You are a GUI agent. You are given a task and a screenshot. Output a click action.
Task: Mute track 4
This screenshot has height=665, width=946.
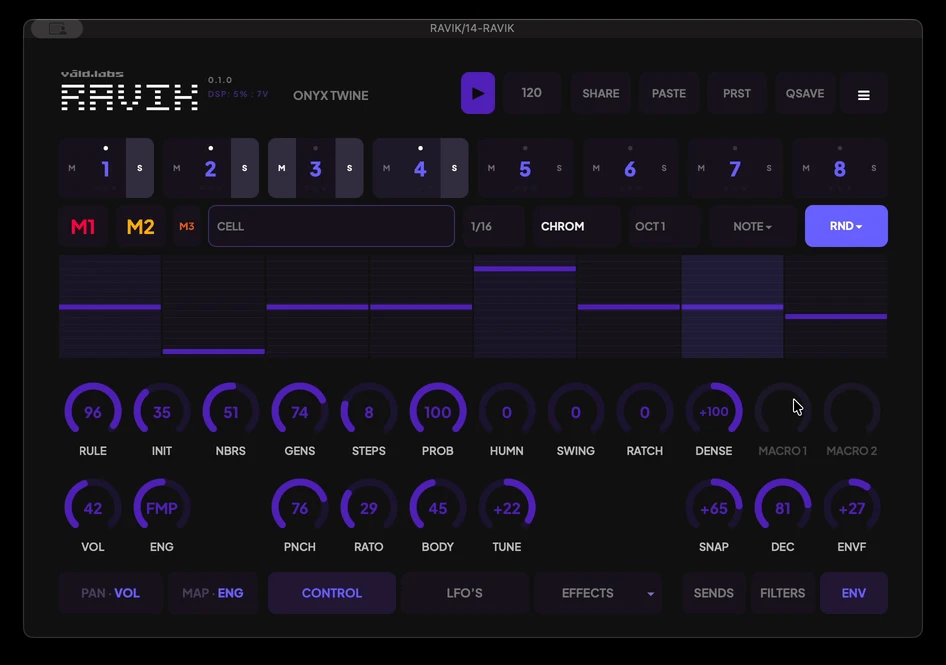tap(387, 168)
